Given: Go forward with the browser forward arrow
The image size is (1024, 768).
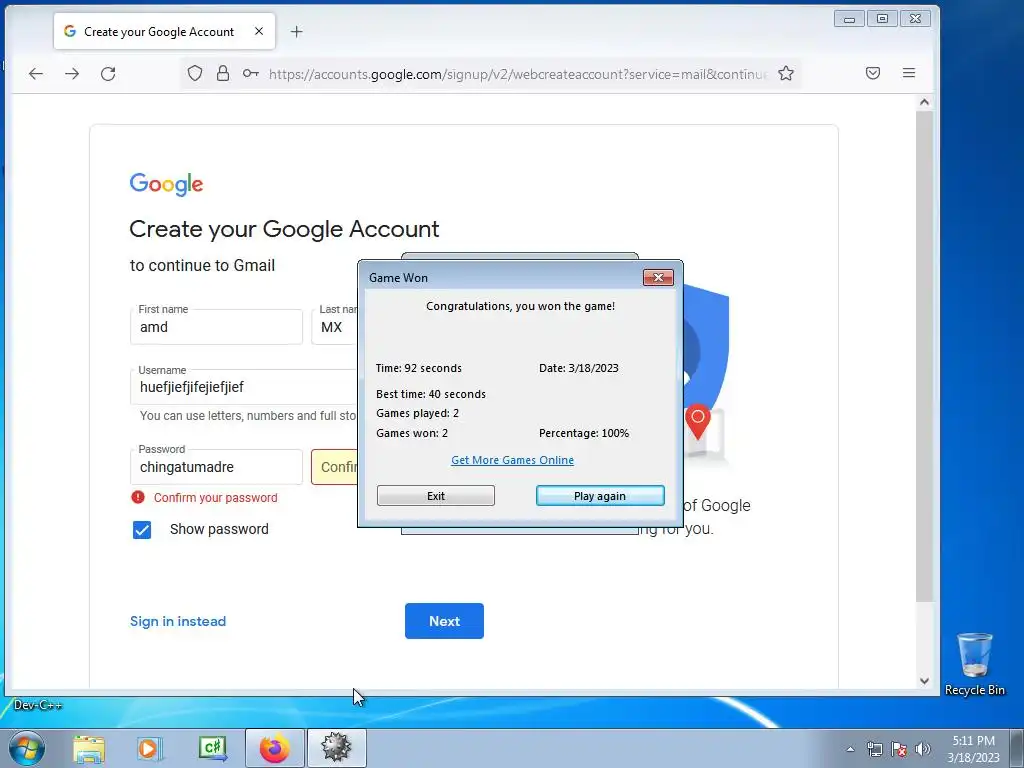Looking at the screenshot, I should (72, 74).
